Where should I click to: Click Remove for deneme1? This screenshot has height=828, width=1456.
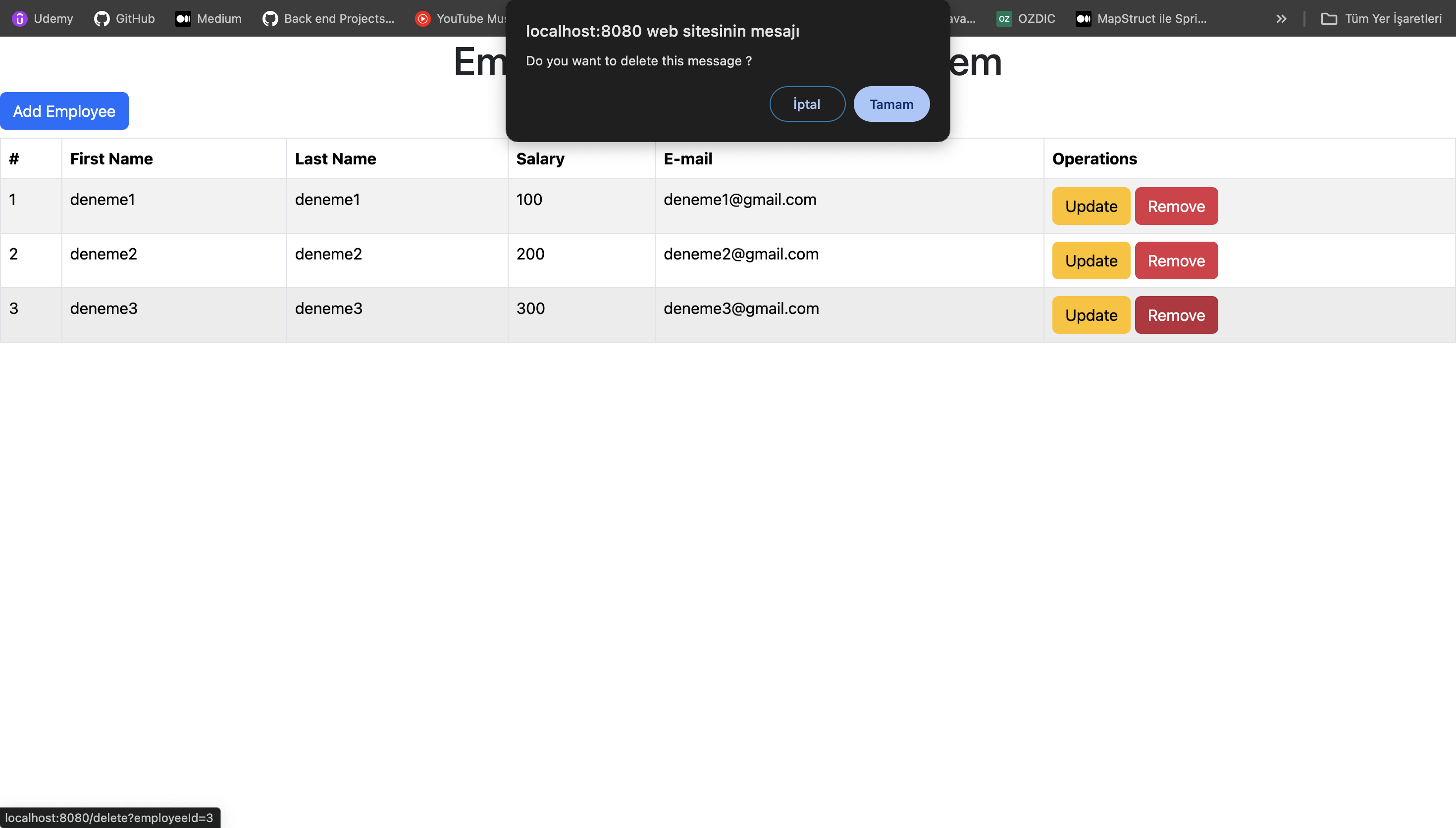pyautogui.click(x=1176, y=206)
